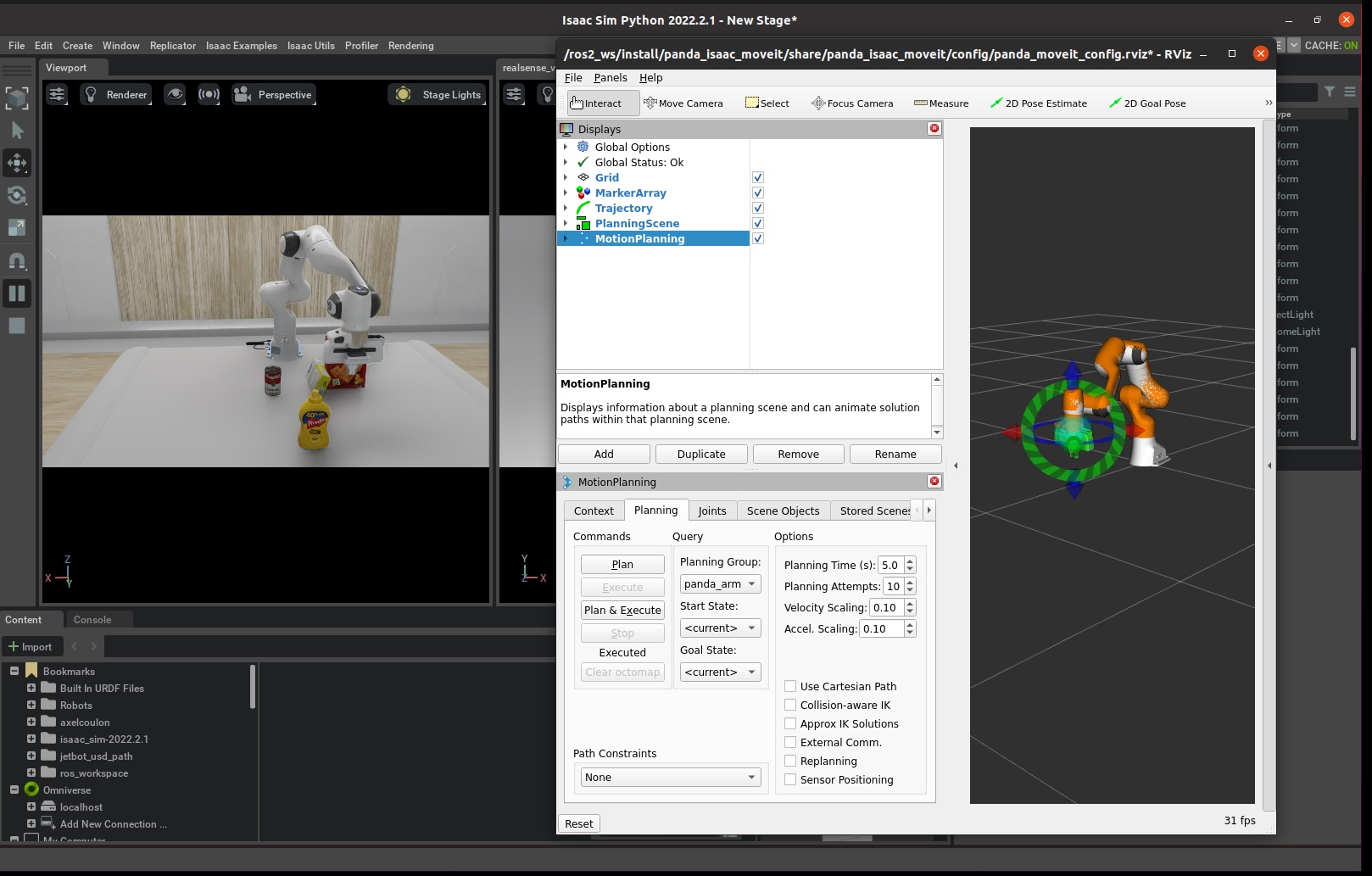
Task: Activate the Measure tool in RViz toolbar
Action: (941, 103)
